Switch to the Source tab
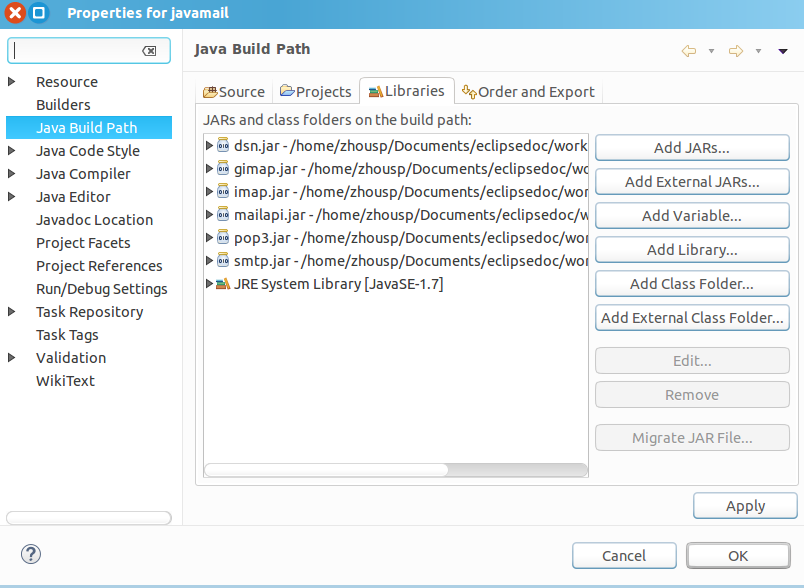Viewport: 804px width, 588px height. tap(234, 92)
